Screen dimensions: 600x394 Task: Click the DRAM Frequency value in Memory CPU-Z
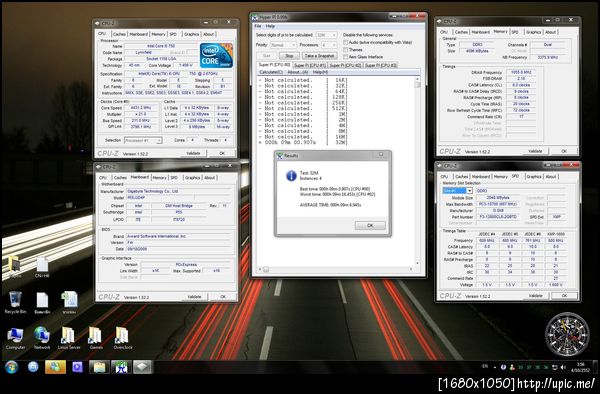520,72
